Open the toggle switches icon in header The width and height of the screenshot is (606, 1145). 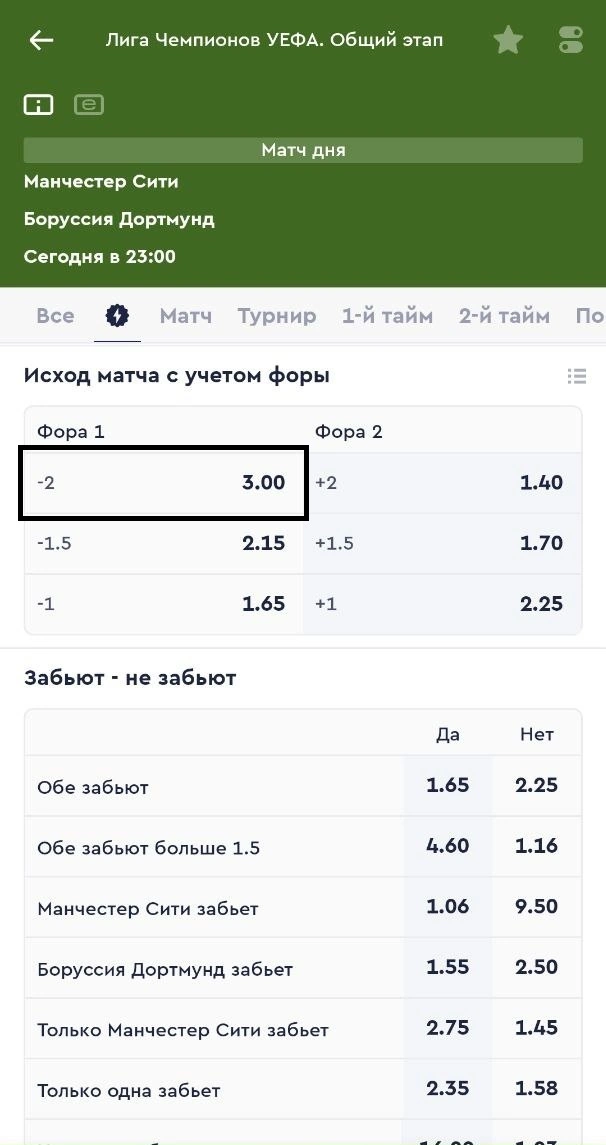pos(570,41)
